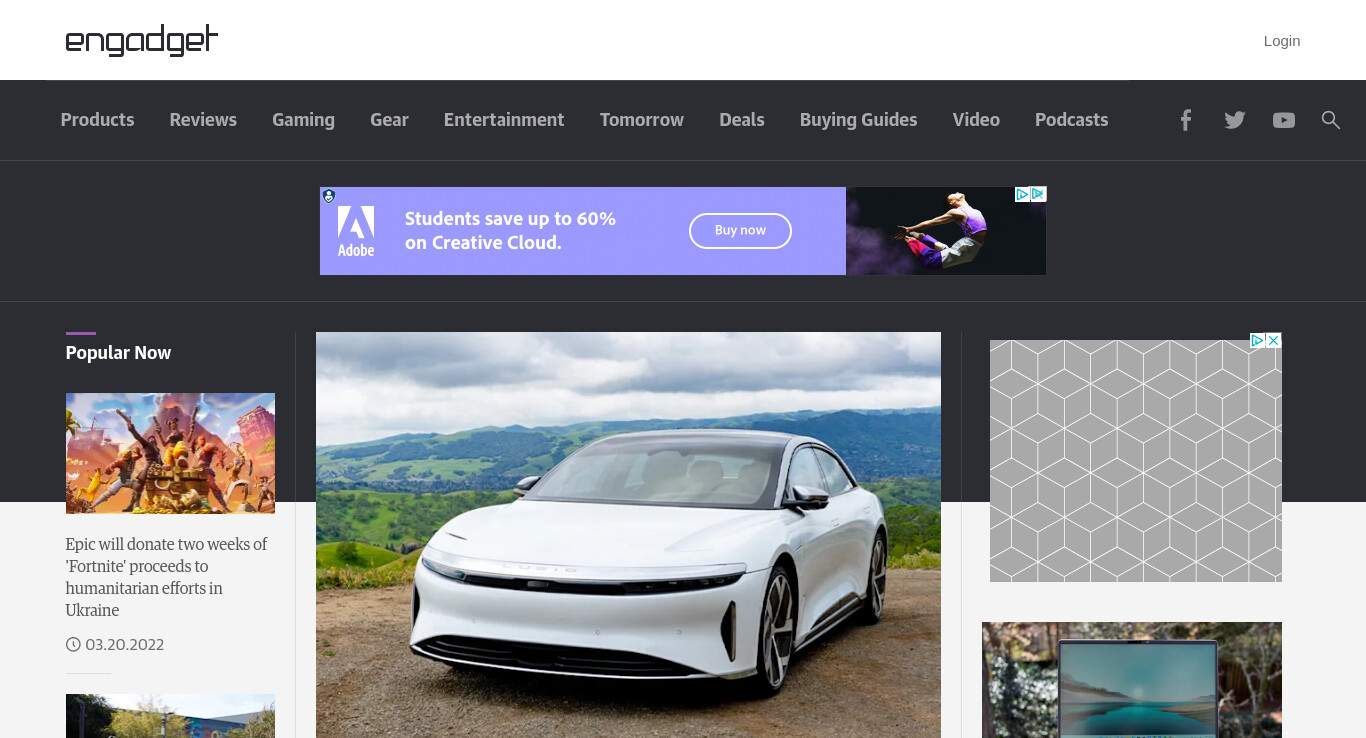Open the search magnifier icon
This screenshot has width=1366, height=738.
click(1330, 120)
